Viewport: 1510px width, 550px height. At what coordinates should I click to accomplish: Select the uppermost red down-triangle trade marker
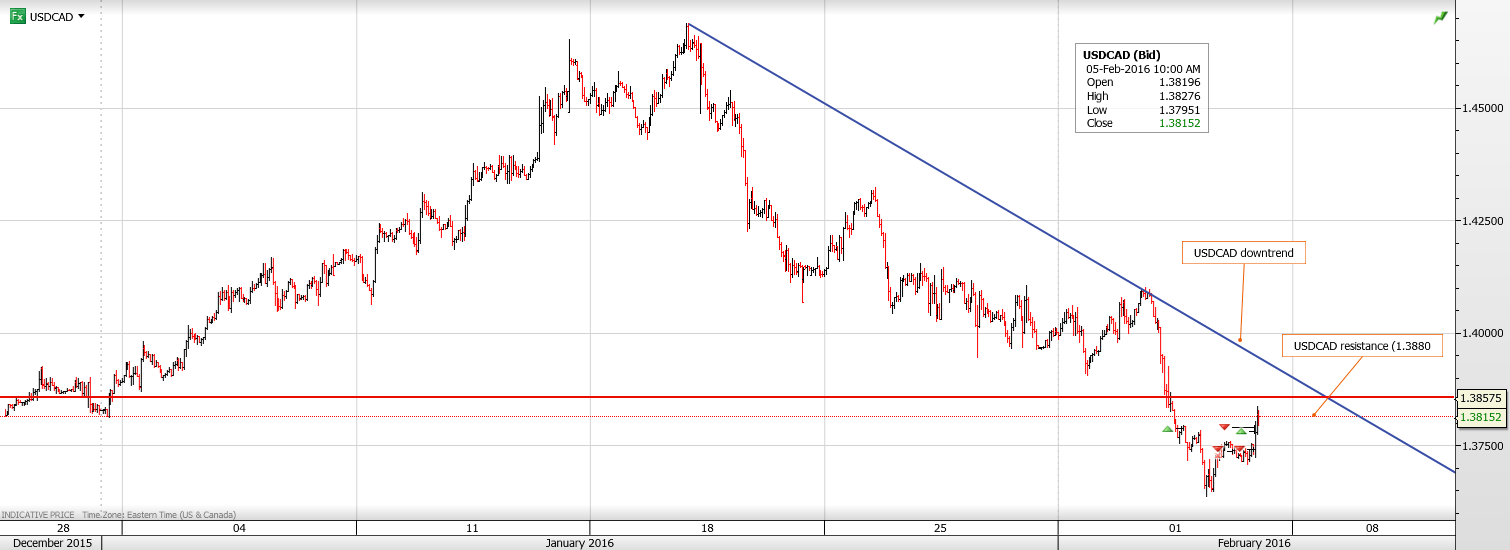1224,428
